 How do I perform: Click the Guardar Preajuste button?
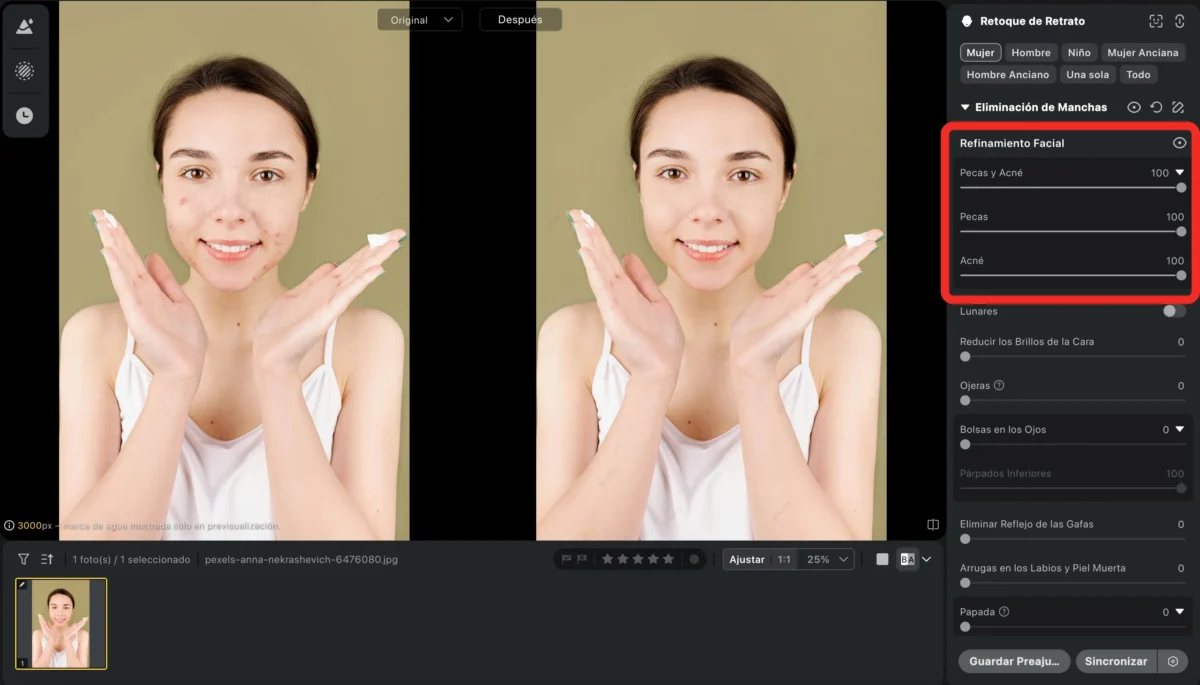point(1014,661)
